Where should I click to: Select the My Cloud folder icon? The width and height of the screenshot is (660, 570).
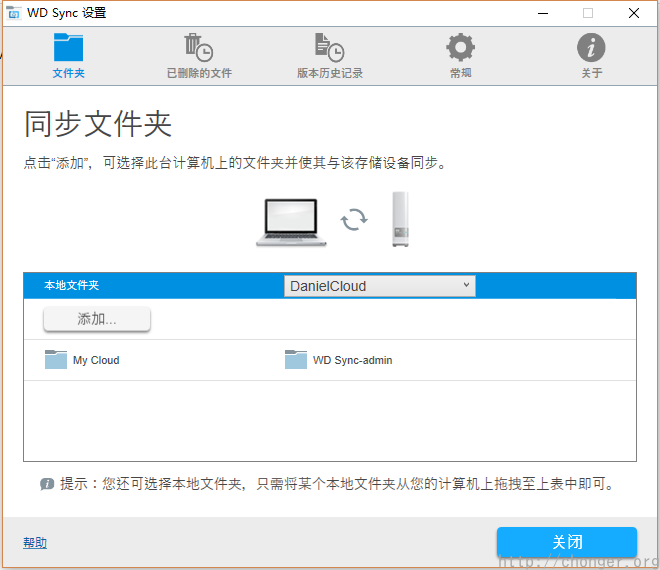click(x=56, y=360)
